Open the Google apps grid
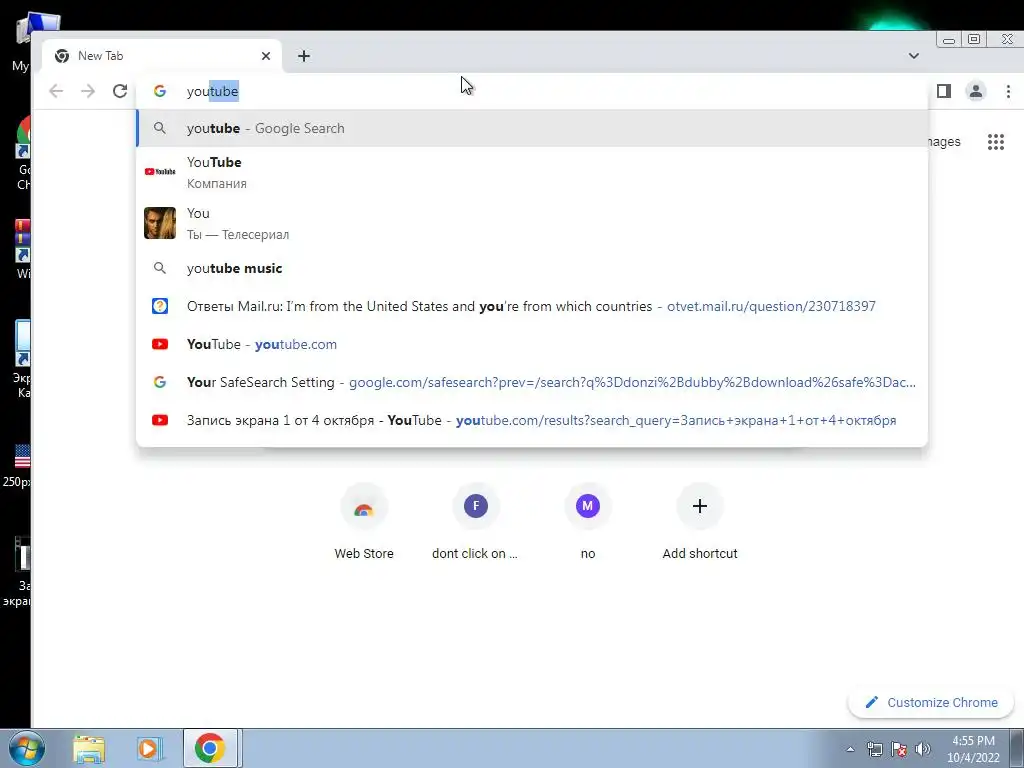The height and width of the screenshot is (768, 1024). click(996, 142)
